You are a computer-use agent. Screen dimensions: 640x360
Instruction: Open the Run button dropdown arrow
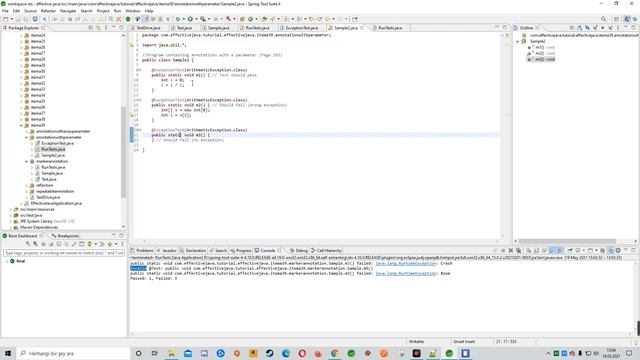(196, 19)
